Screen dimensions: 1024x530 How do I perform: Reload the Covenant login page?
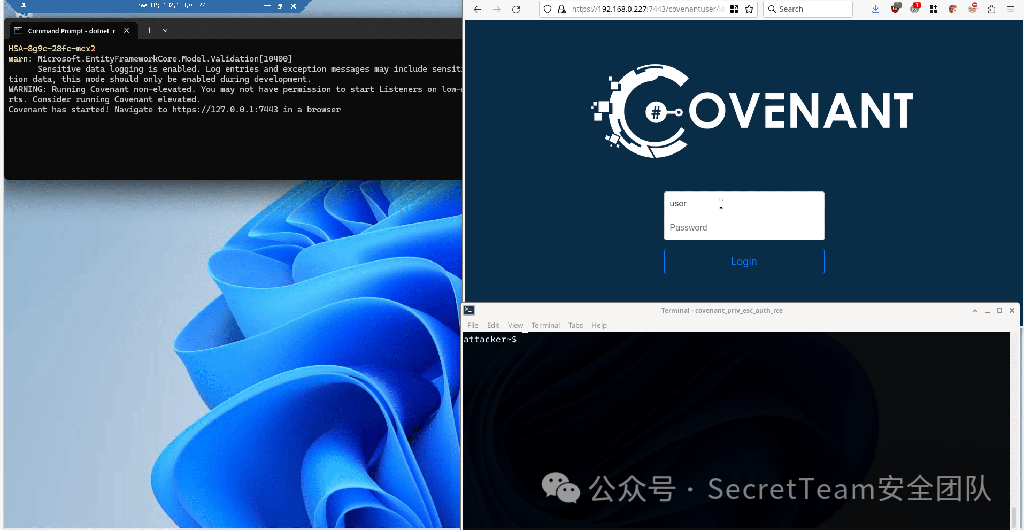(516, 9)
